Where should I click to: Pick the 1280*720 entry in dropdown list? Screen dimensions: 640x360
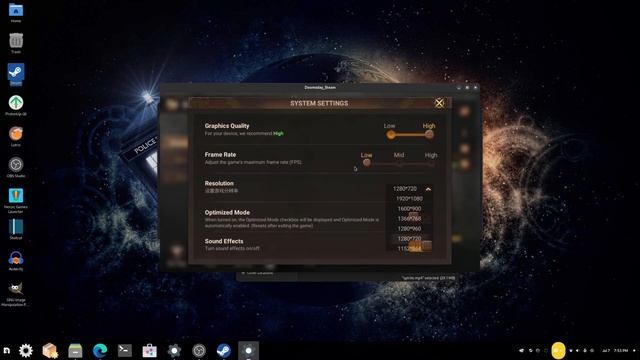409,238
